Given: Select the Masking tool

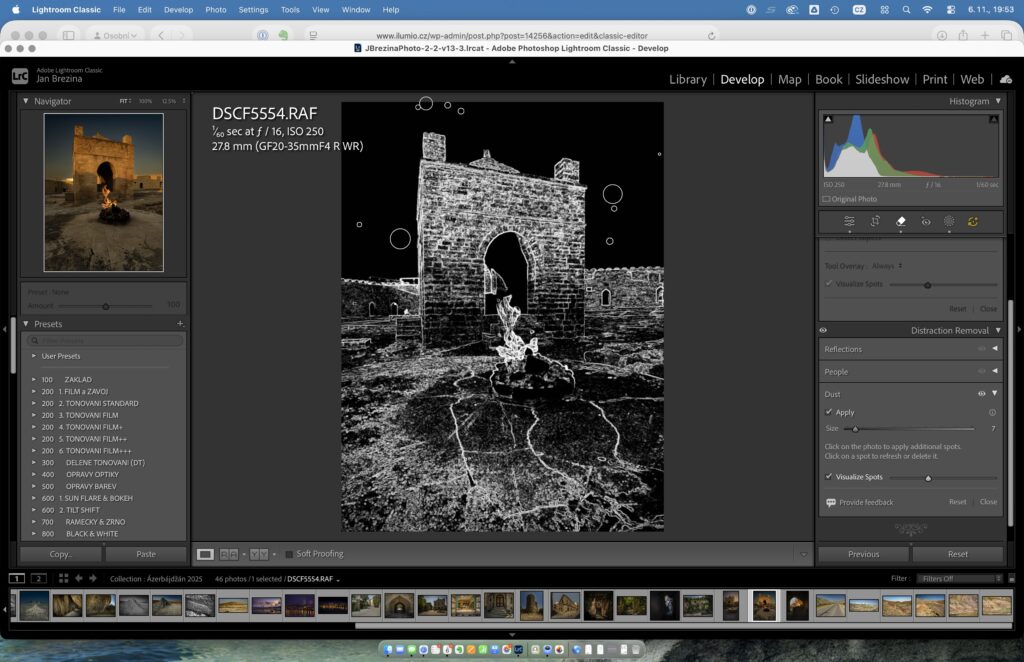Looking at the screenshot, I should [x=949, y=221].
